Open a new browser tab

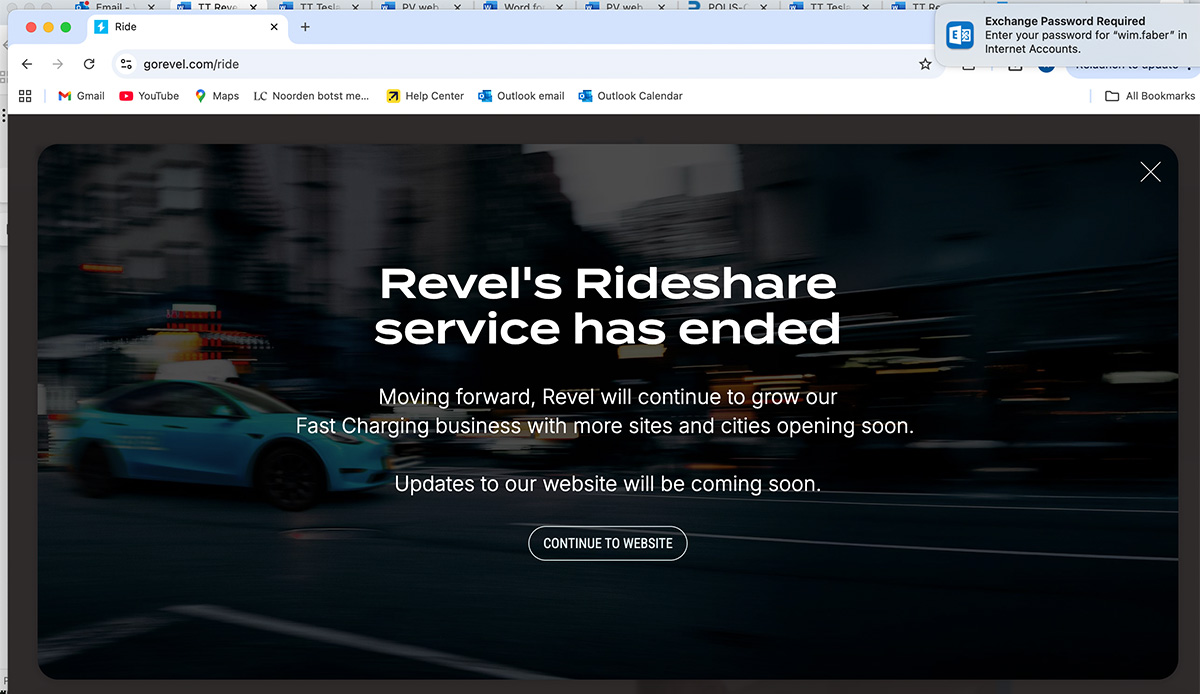305,27
